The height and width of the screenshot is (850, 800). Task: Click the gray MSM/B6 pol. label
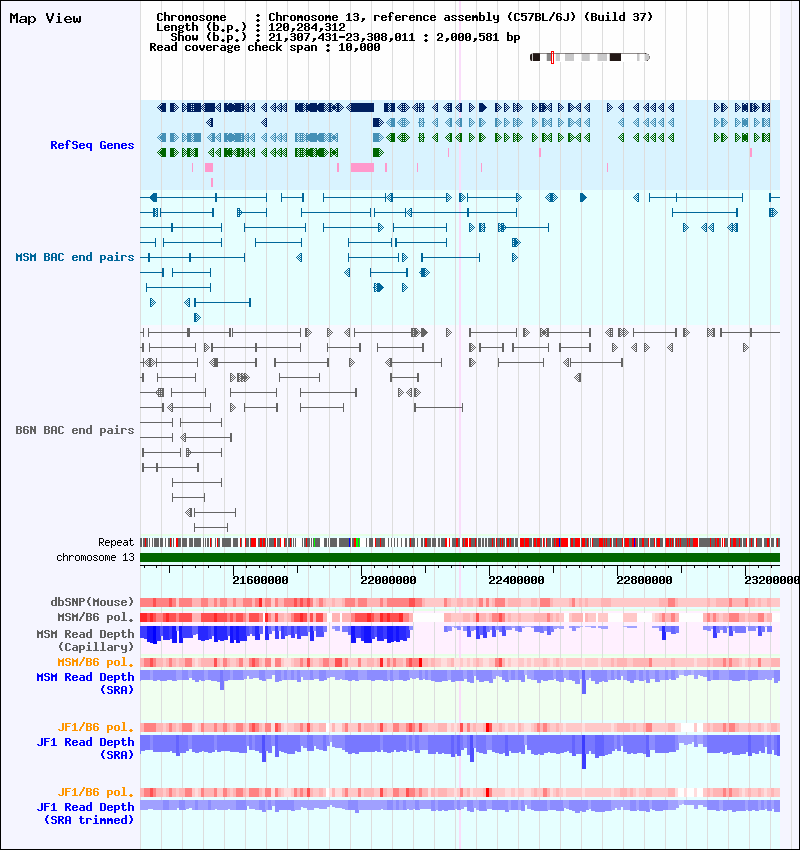(95, 617)
